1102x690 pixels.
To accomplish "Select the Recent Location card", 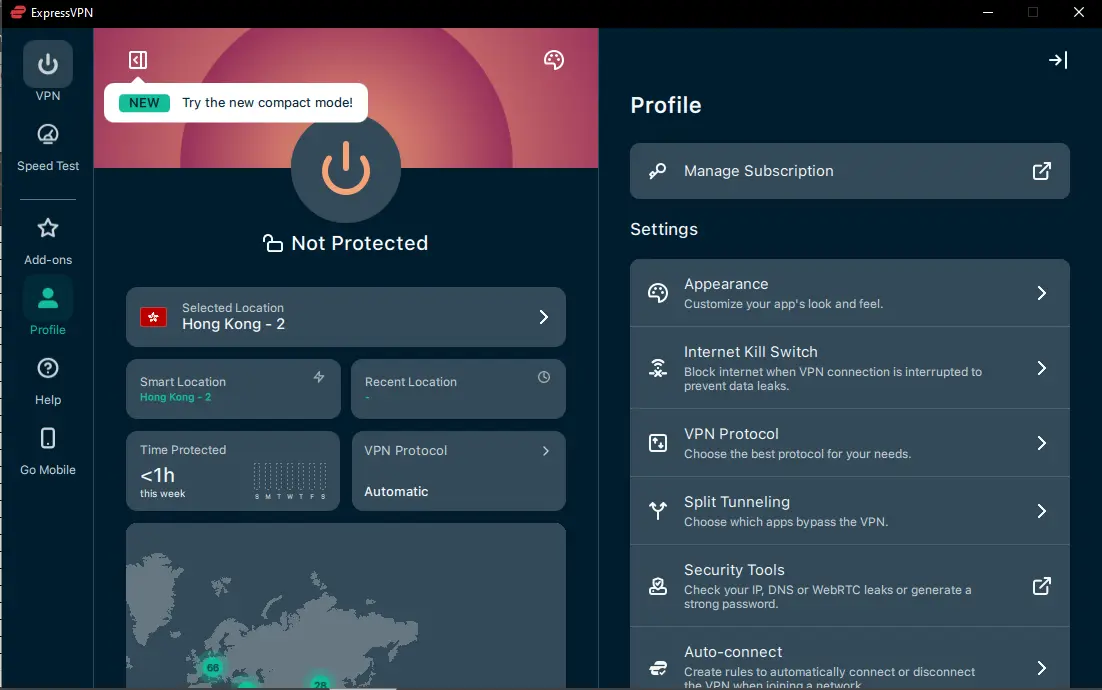I will (x=458, y=389).
